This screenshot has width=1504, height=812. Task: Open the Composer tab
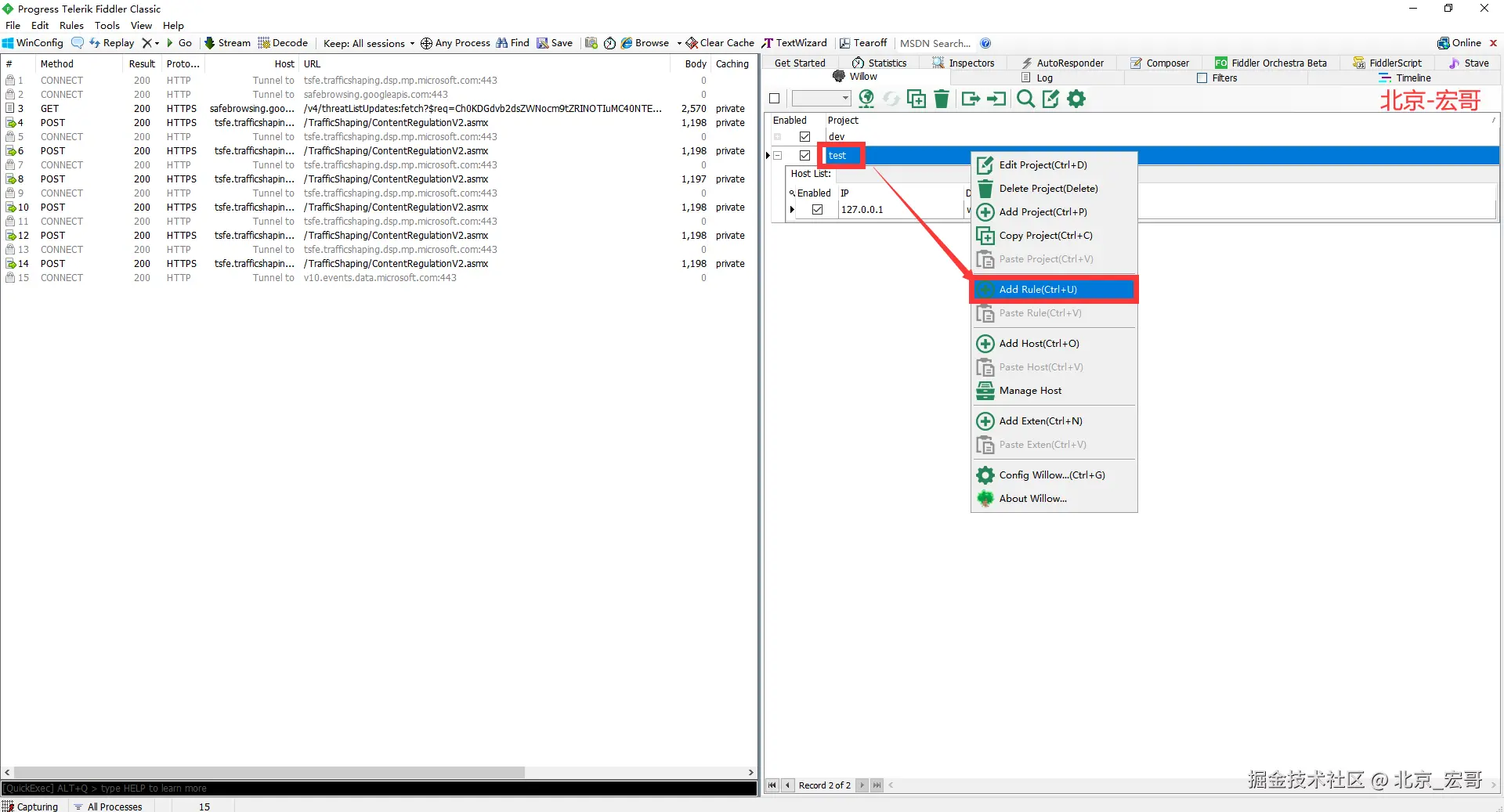coord(1159,63)
